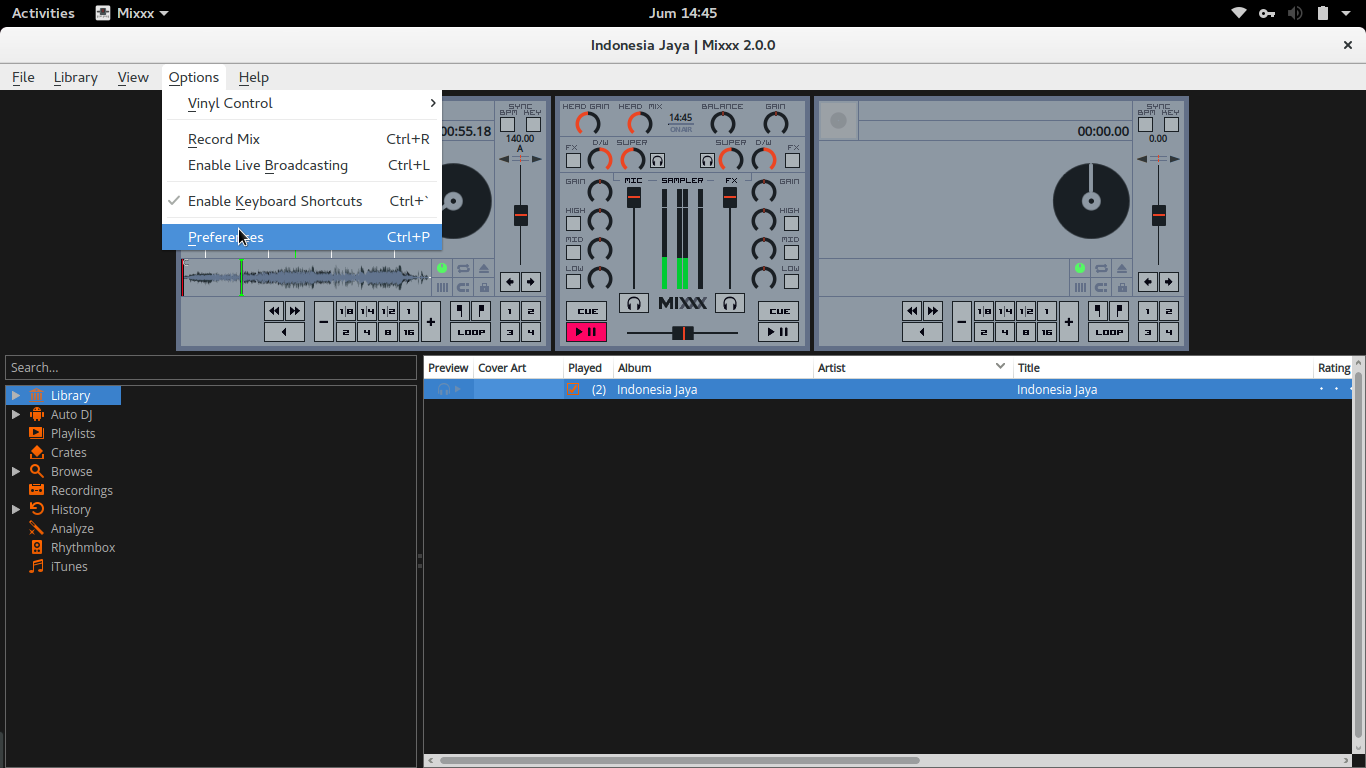Click the right deck reverse play icon
1366x768 pixels.
(922, 332)
